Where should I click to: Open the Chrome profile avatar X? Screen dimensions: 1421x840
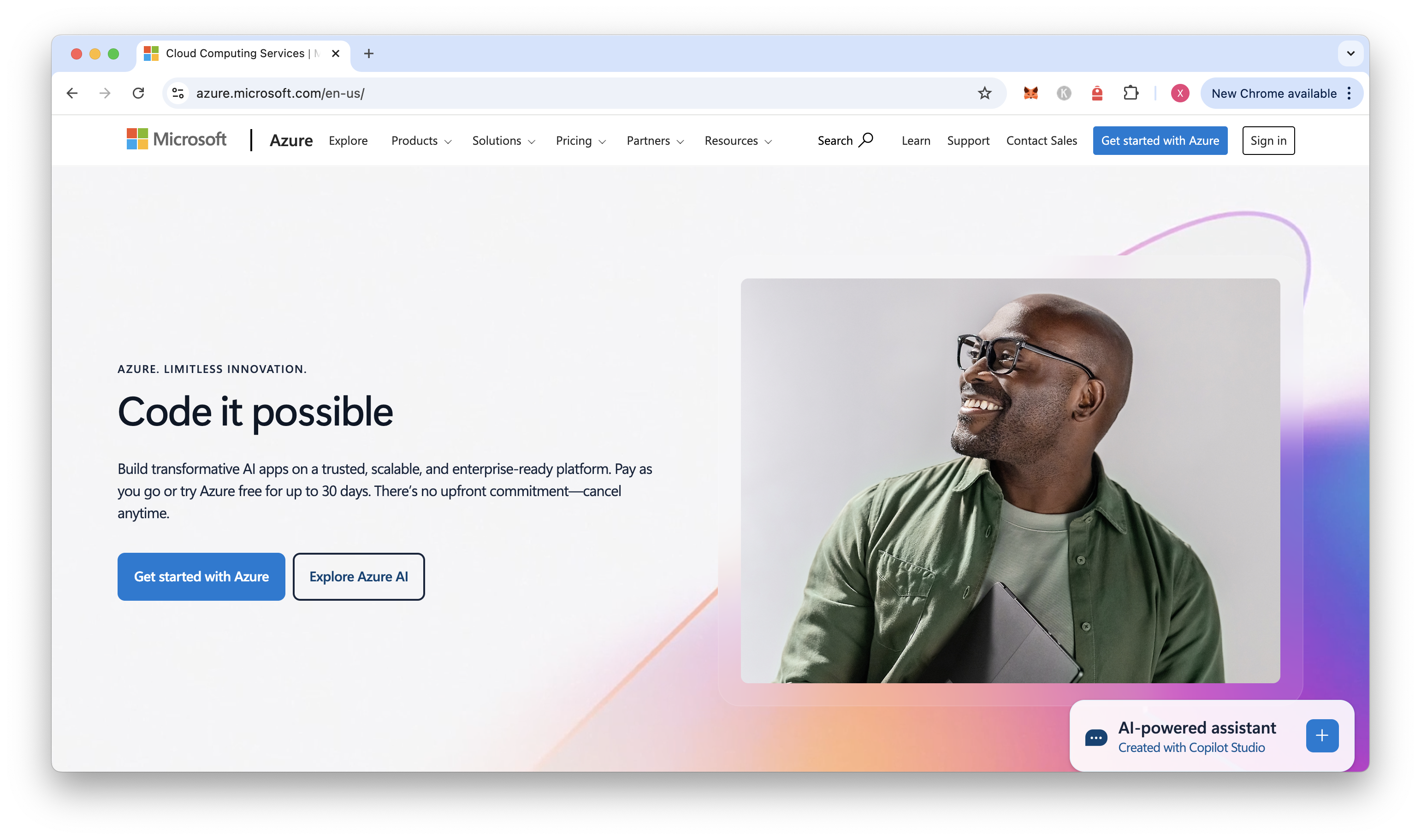click(x=1180, y=94)
